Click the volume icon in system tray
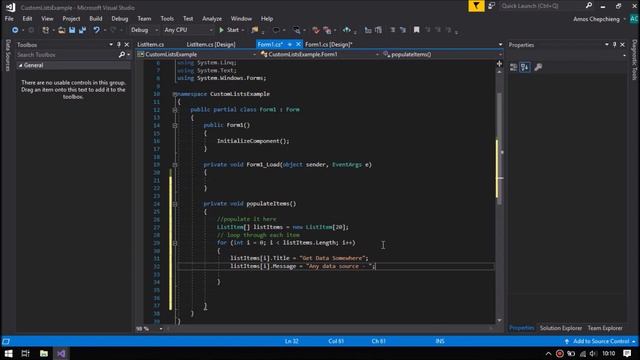The width and height of the screenshot is (640, 360). click(593, 353)
